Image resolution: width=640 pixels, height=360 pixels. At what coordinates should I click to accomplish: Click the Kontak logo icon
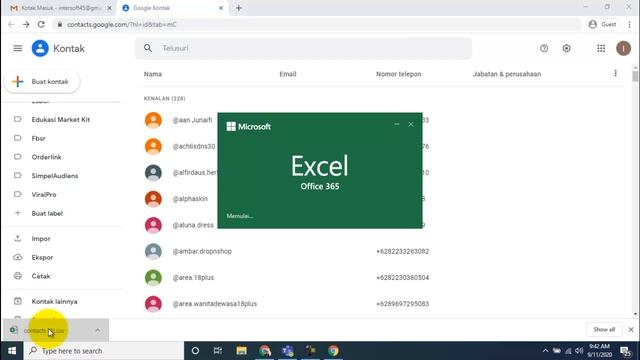tap(40, 49)
